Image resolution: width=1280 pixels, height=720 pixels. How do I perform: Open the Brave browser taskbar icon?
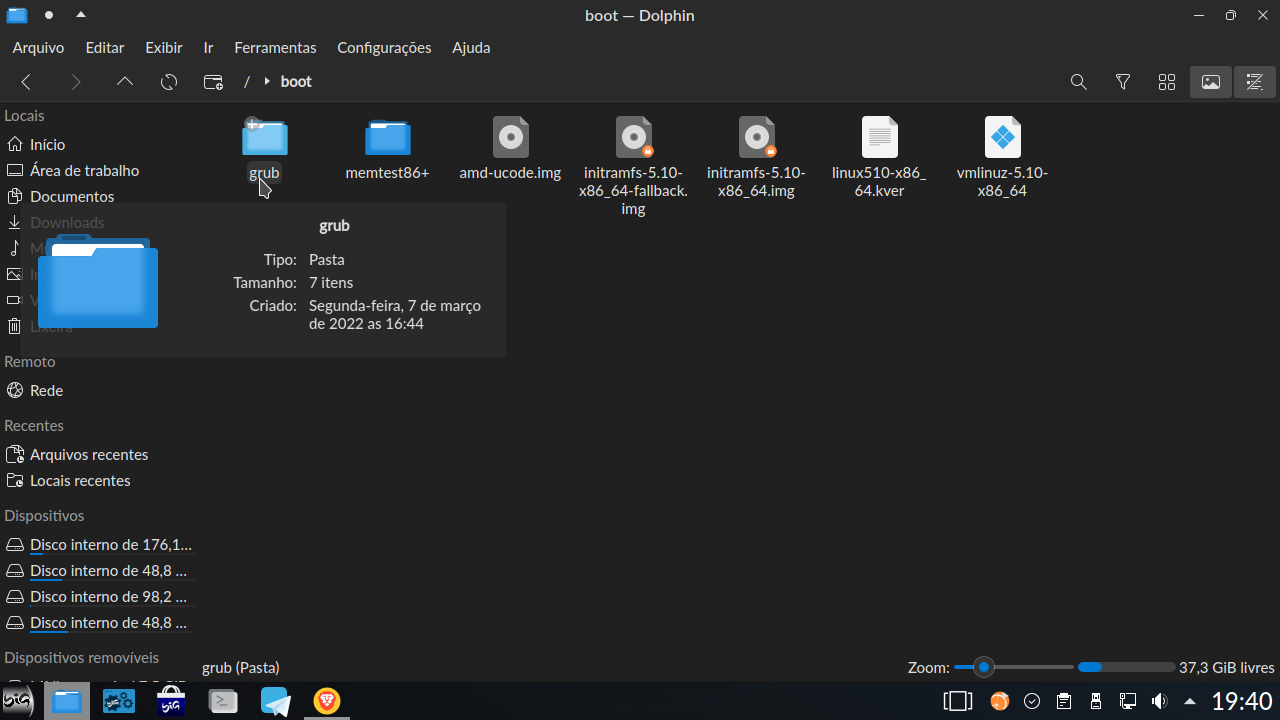point(327,701)
